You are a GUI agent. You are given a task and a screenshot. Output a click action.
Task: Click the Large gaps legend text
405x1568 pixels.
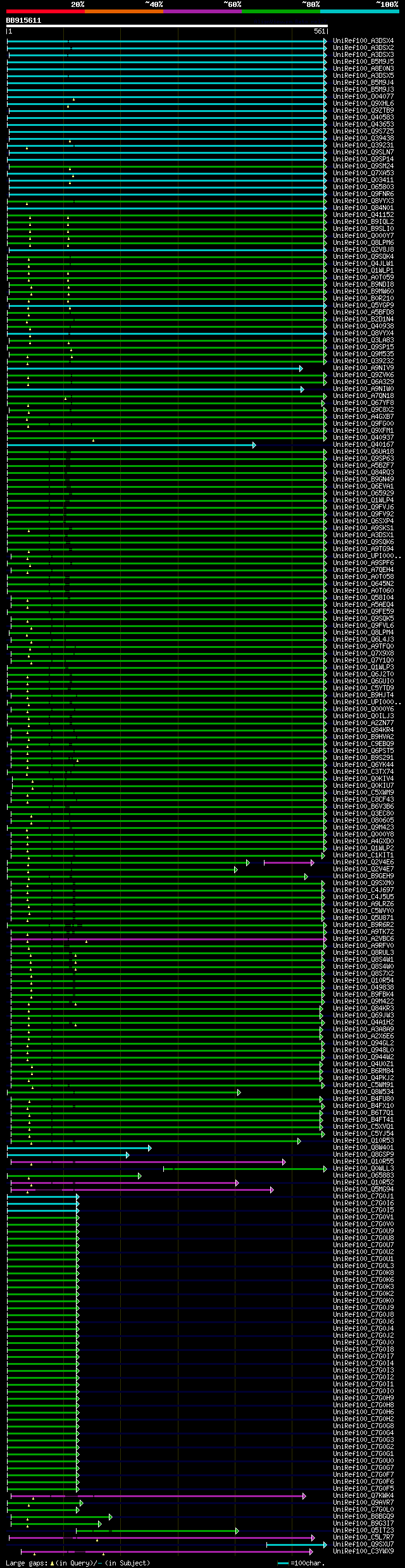78,1562
